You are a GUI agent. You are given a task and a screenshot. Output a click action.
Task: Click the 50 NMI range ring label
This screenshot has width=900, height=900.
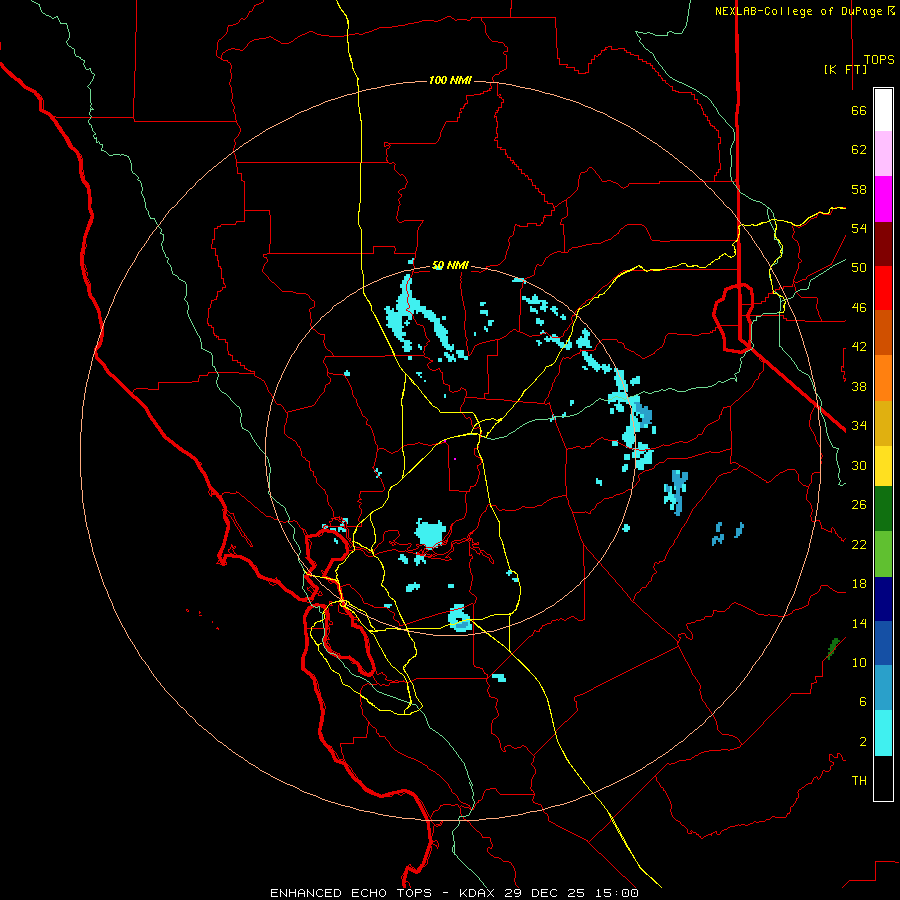click(450, 265)
